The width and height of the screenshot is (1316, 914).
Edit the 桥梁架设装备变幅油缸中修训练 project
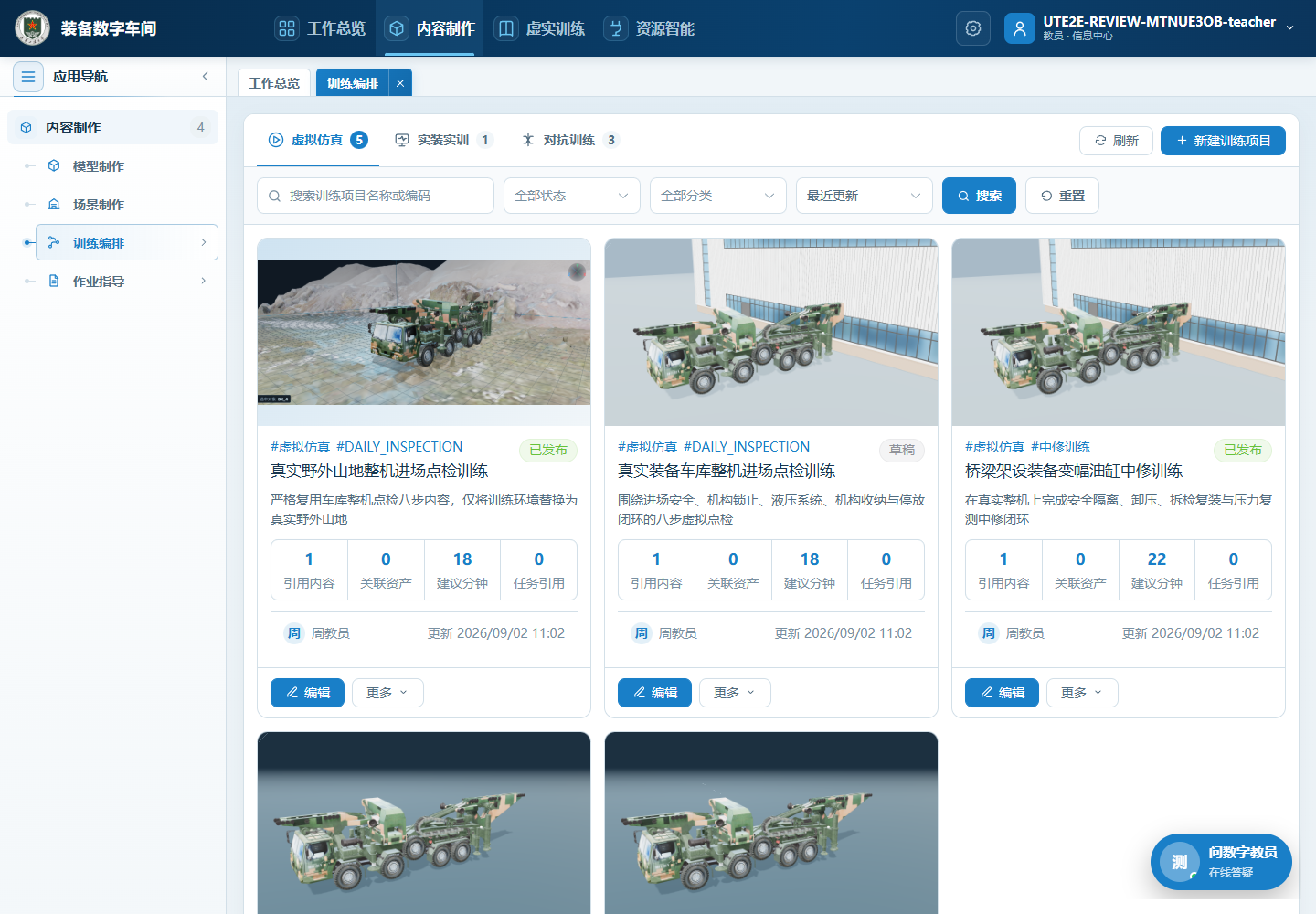click(1002, 693)
